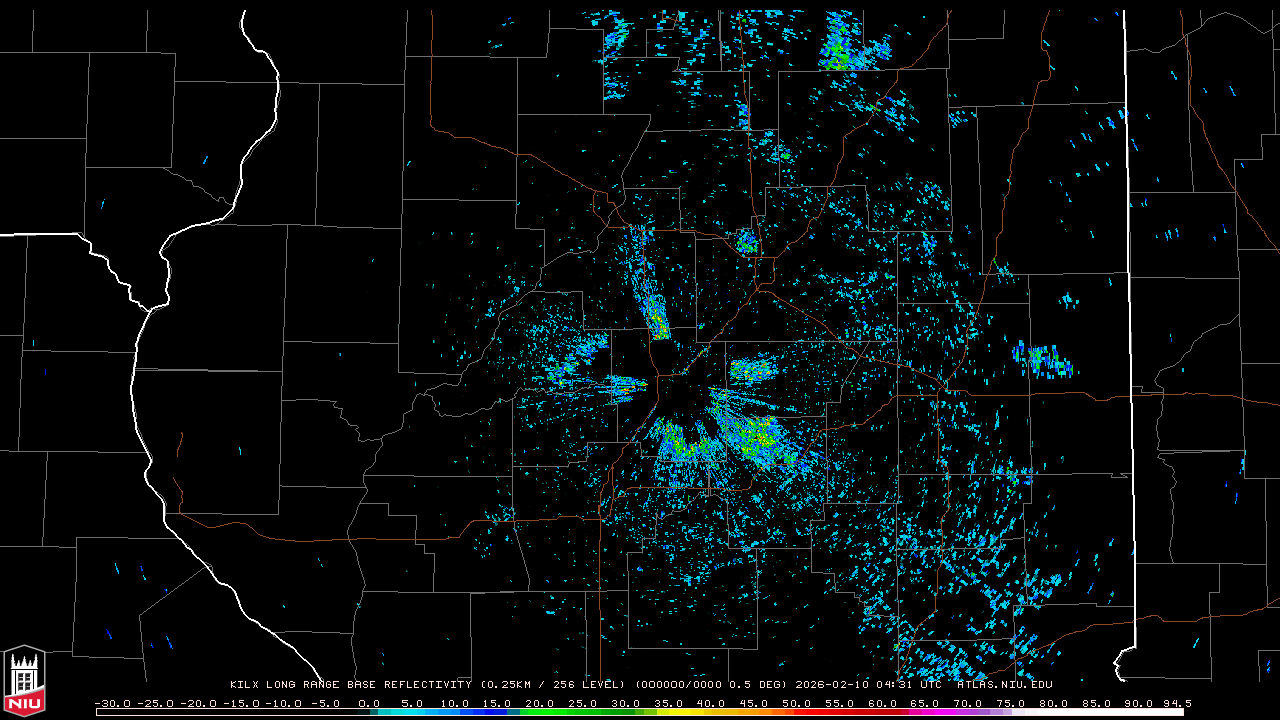Click the 50.0 label on the scale
1280x720 pixels.
(797, 703)
